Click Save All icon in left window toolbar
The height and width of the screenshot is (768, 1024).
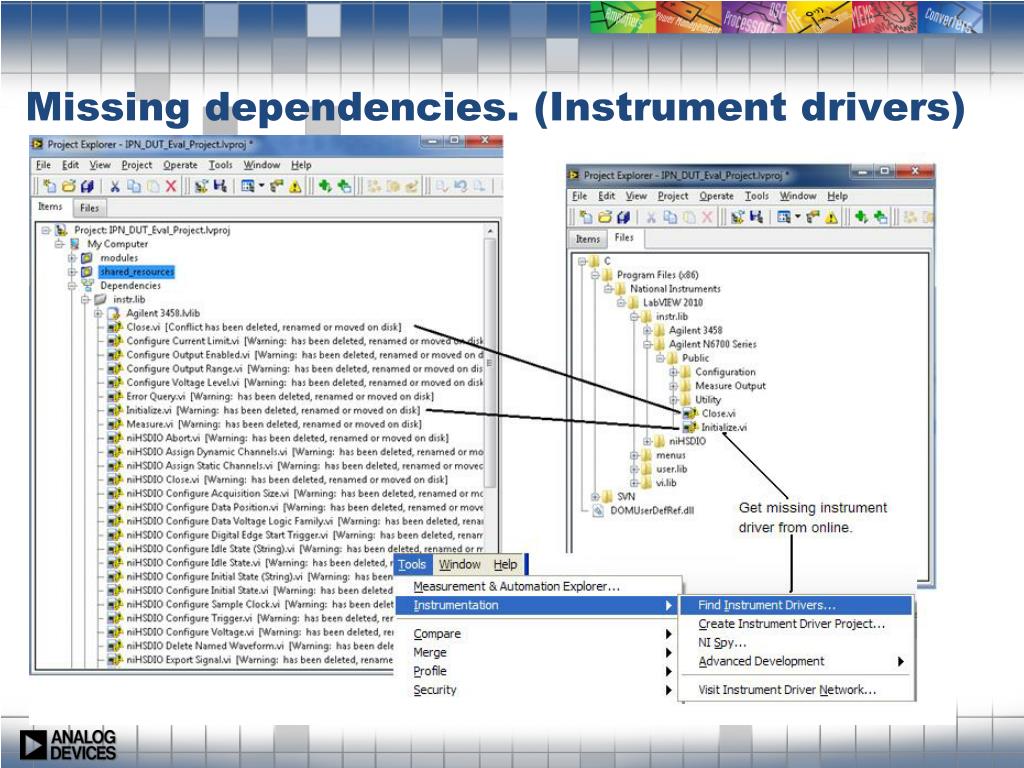point(88,187)
